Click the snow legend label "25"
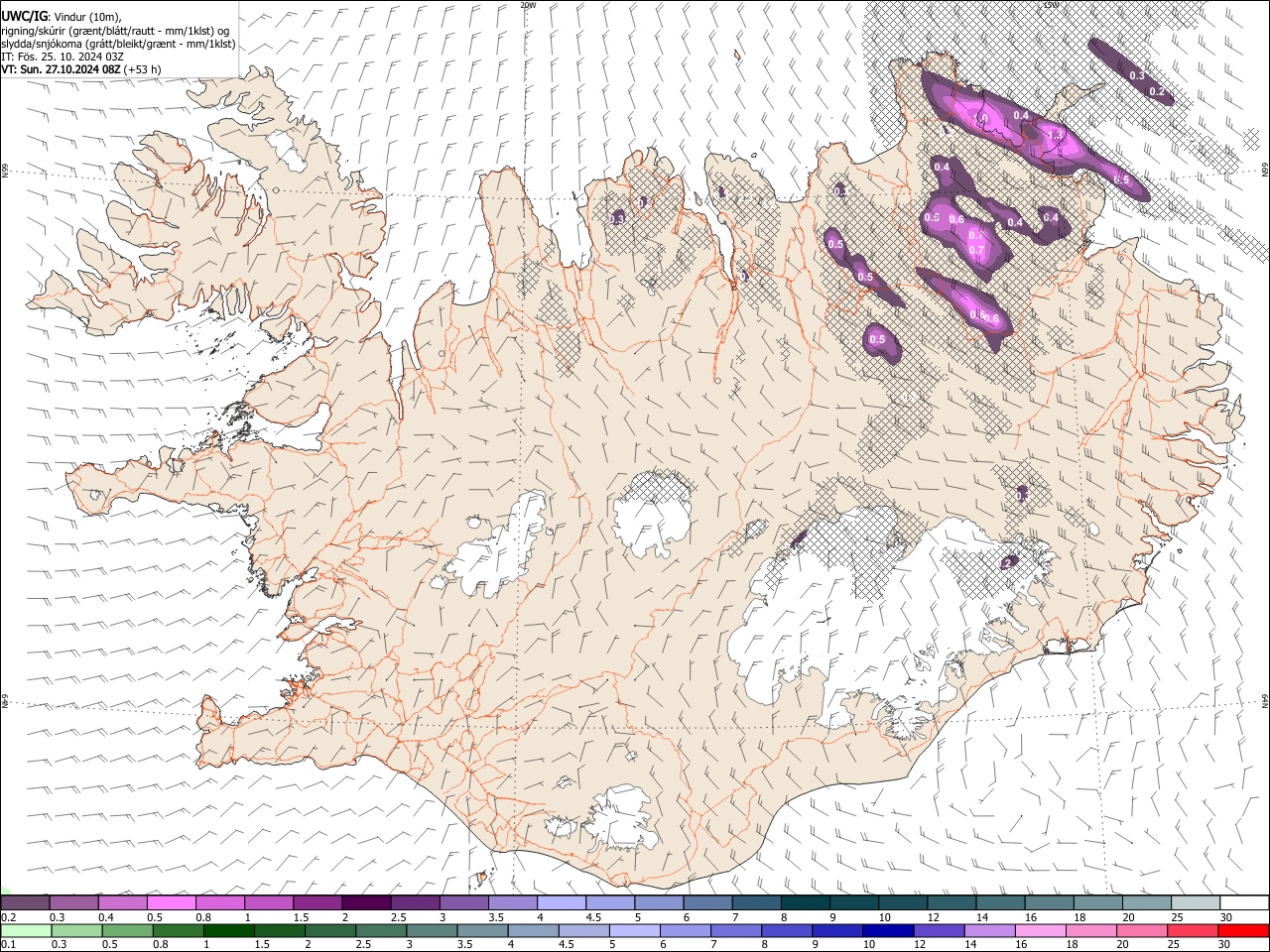The height and width of the screenshot is (952, 1270). pyautogui.click(x=1179, y=917)
